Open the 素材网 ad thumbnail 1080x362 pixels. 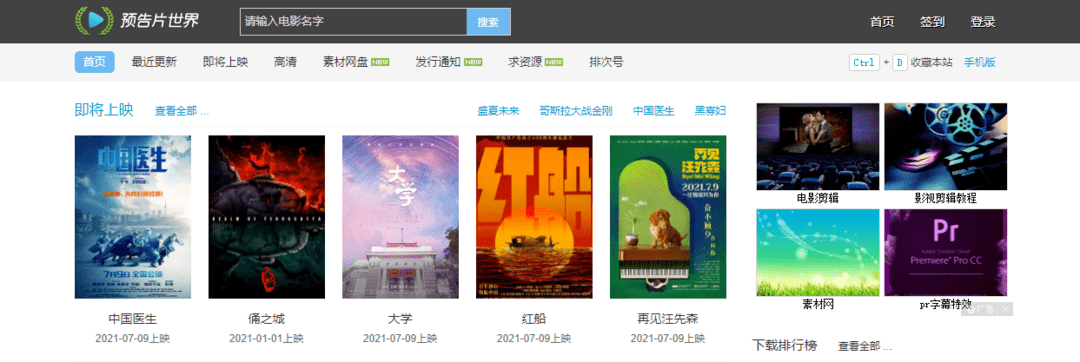(x=818, y=252)
